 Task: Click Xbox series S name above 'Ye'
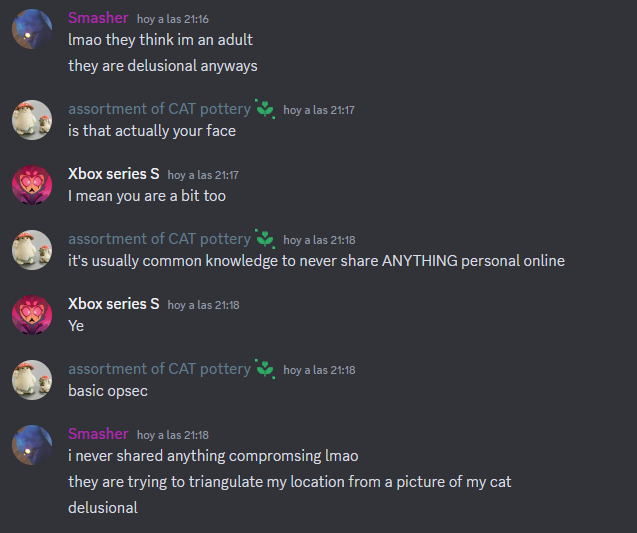114,304
